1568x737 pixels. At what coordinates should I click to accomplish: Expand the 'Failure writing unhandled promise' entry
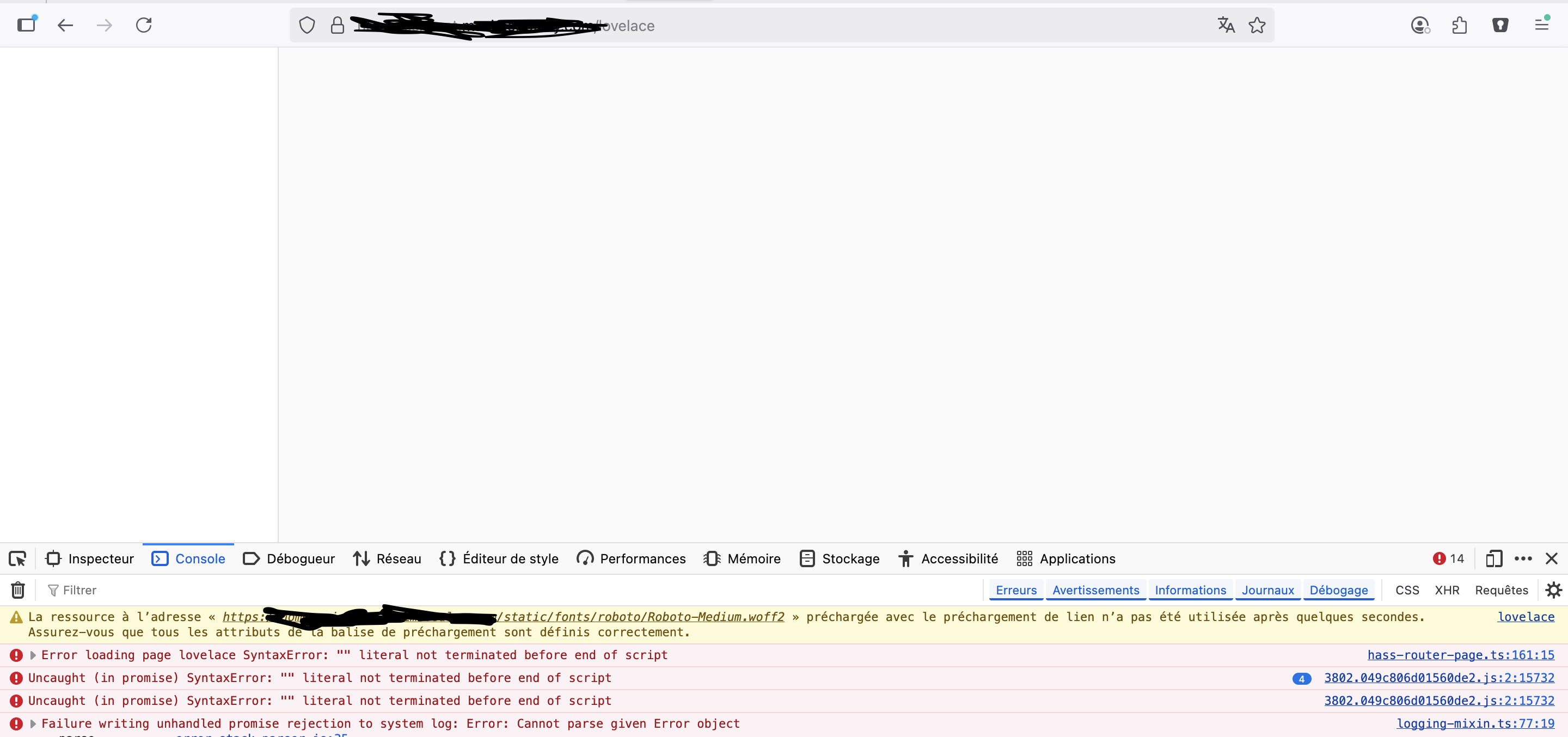[33, 723]
